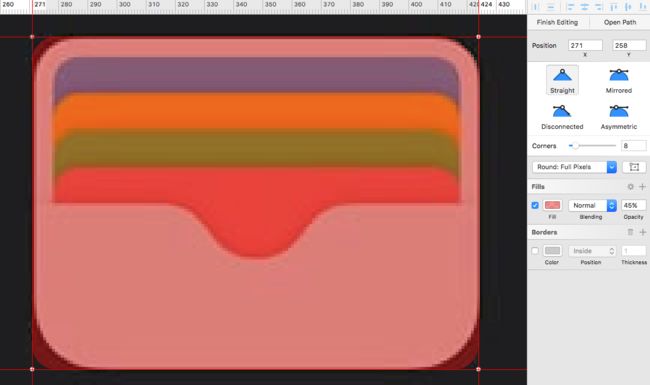Open the Round: Full Pixels dropdown
The height and width of the screenshot is (385, 650).
pos(574,167)
